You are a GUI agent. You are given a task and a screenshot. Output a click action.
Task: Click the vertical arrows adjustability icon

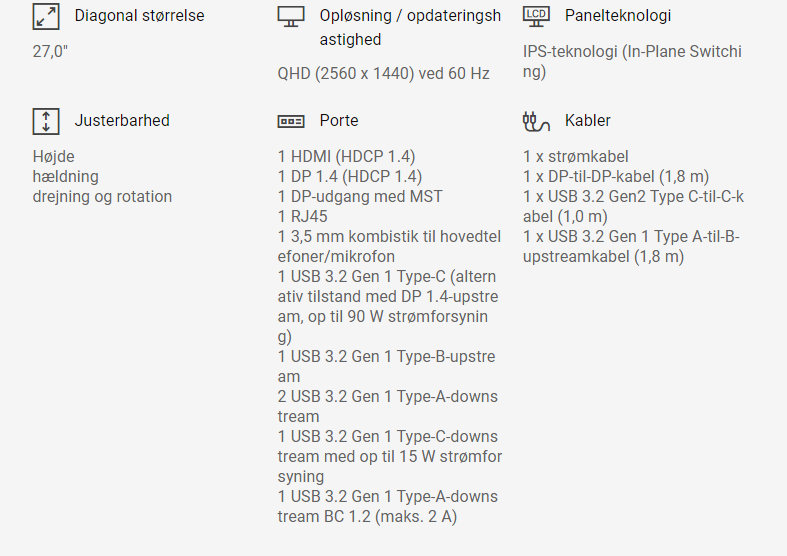tap(46, 121)
